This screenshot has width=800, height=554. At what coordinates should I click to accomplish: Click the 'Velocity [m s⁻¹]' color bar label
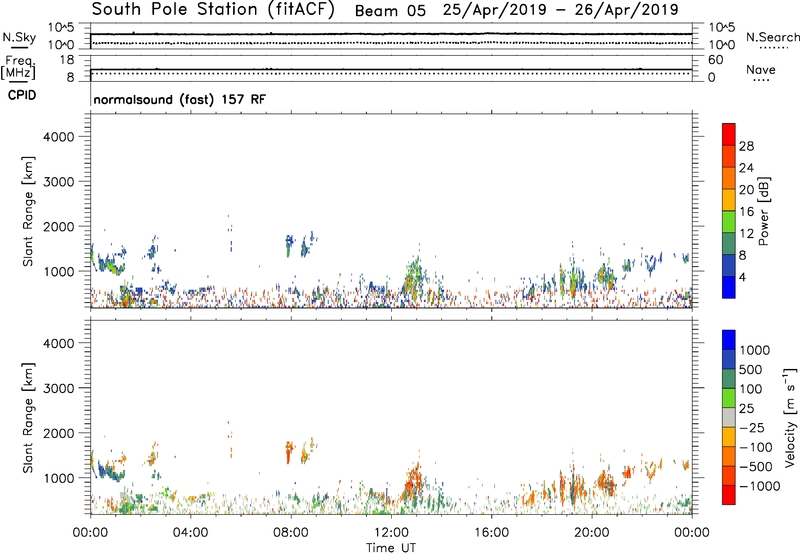pyautogui.click(x=790, y=417)
